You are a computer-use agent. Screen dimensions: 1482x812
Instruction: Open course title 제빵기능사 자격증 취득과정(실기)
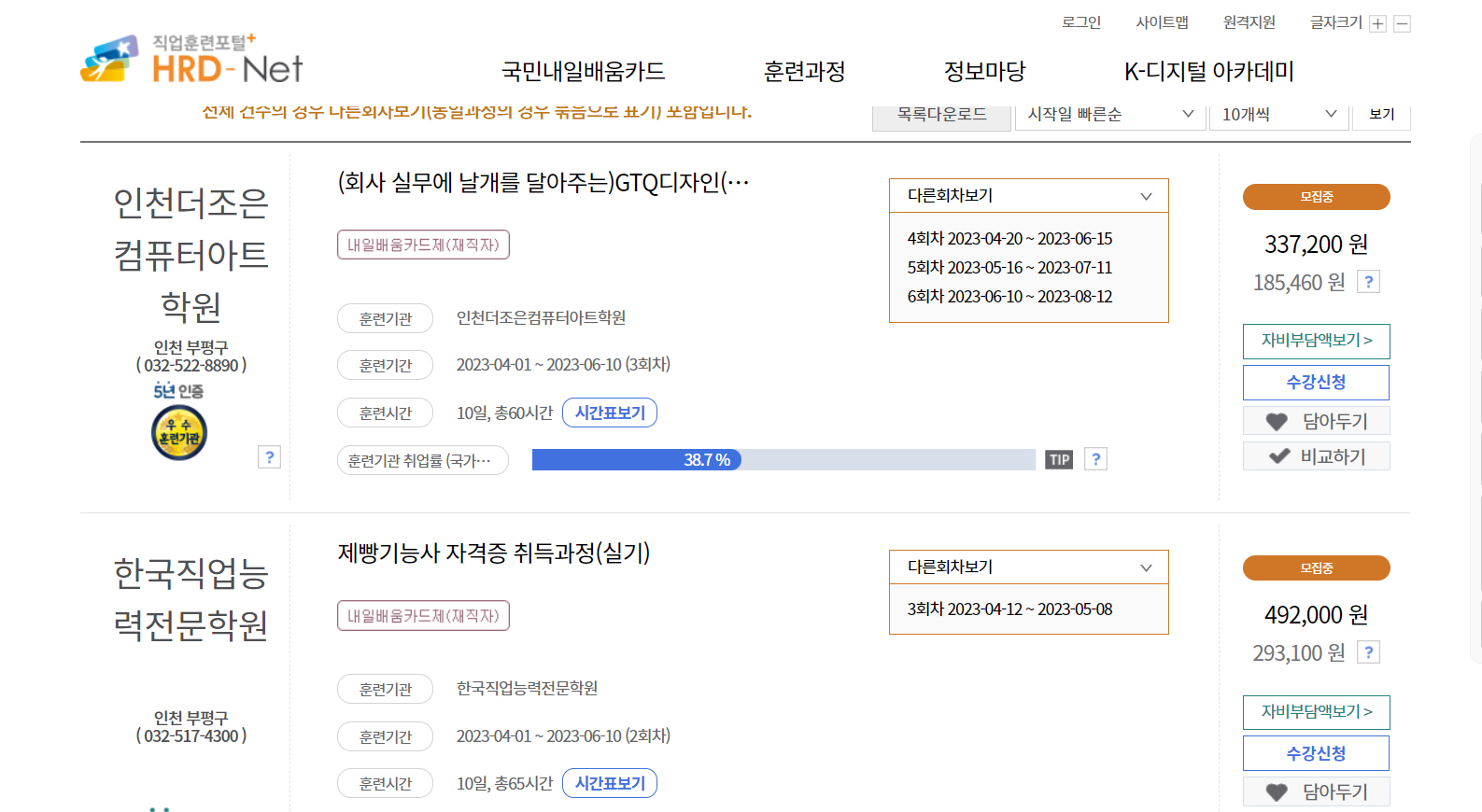(x=494, y=553)
